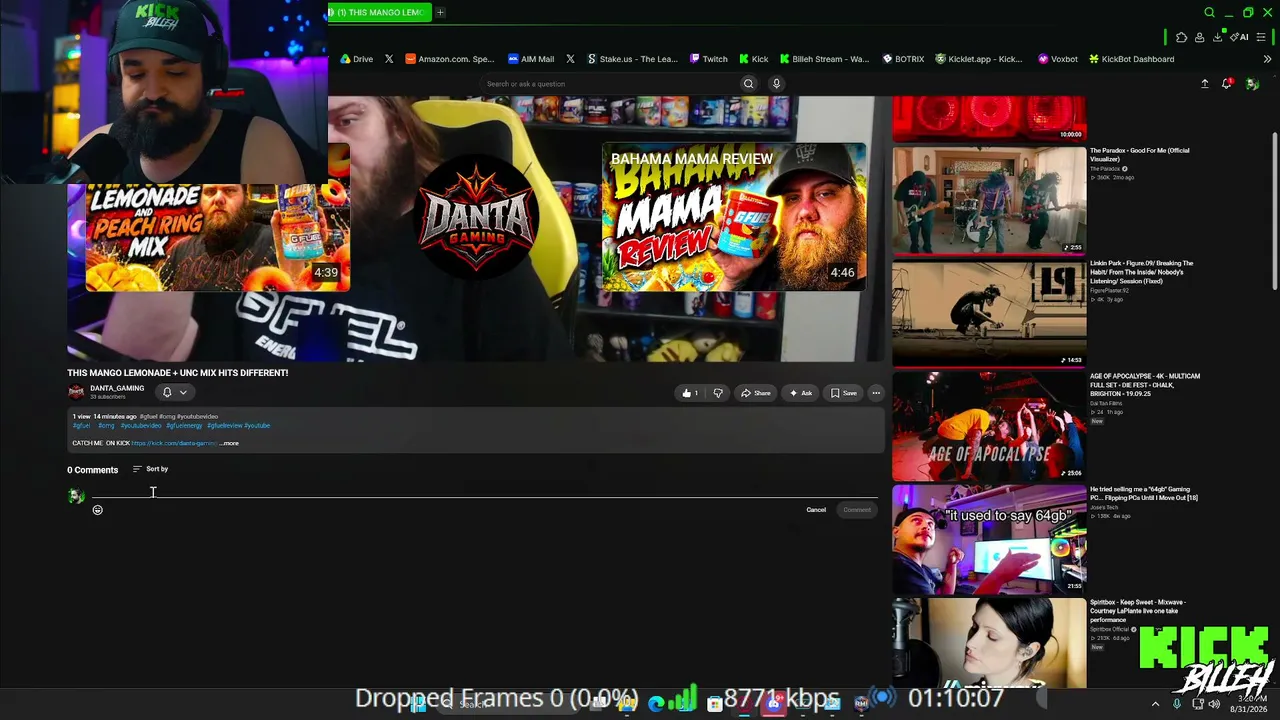Dislike the video with thumbs down
1280x720 pixels.
click(x=718, y=393)
